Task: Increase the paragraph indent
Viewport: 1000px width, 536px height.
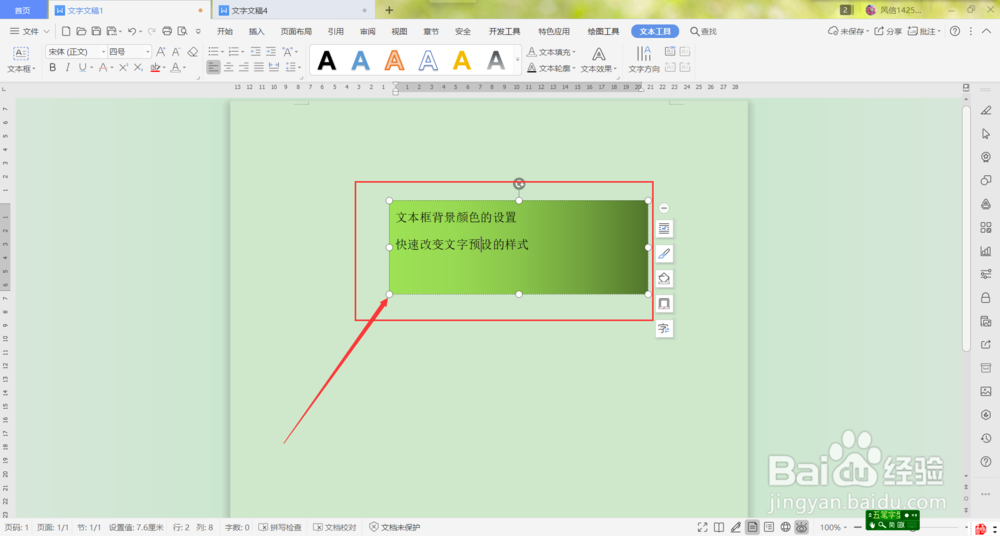Action: click(271, 52)
